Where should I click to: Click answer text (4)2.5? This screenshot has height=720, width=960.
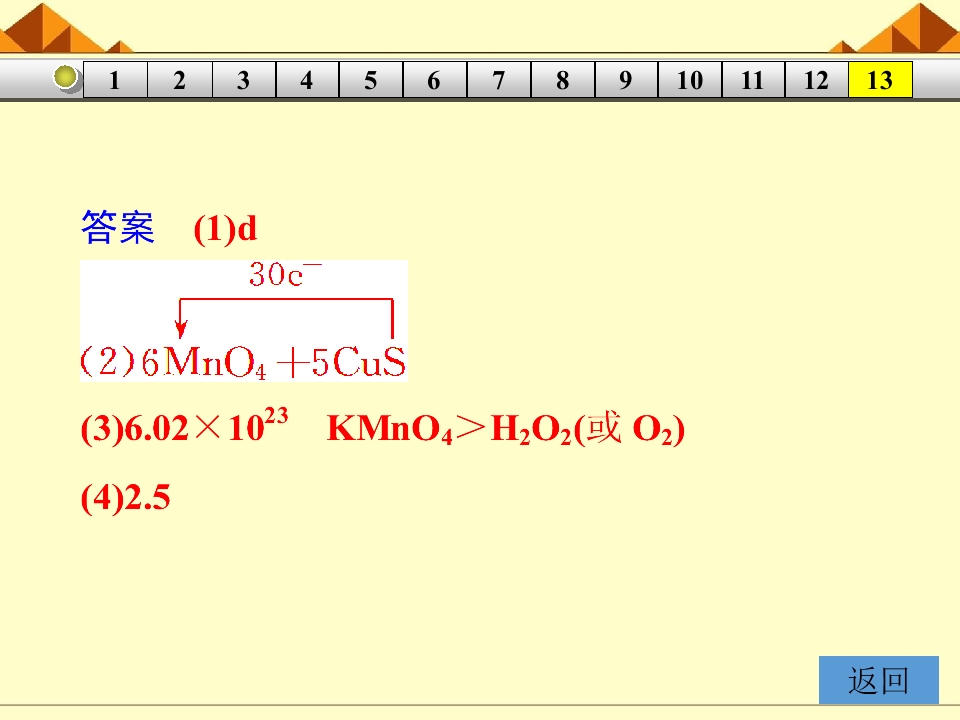[126, 497]
